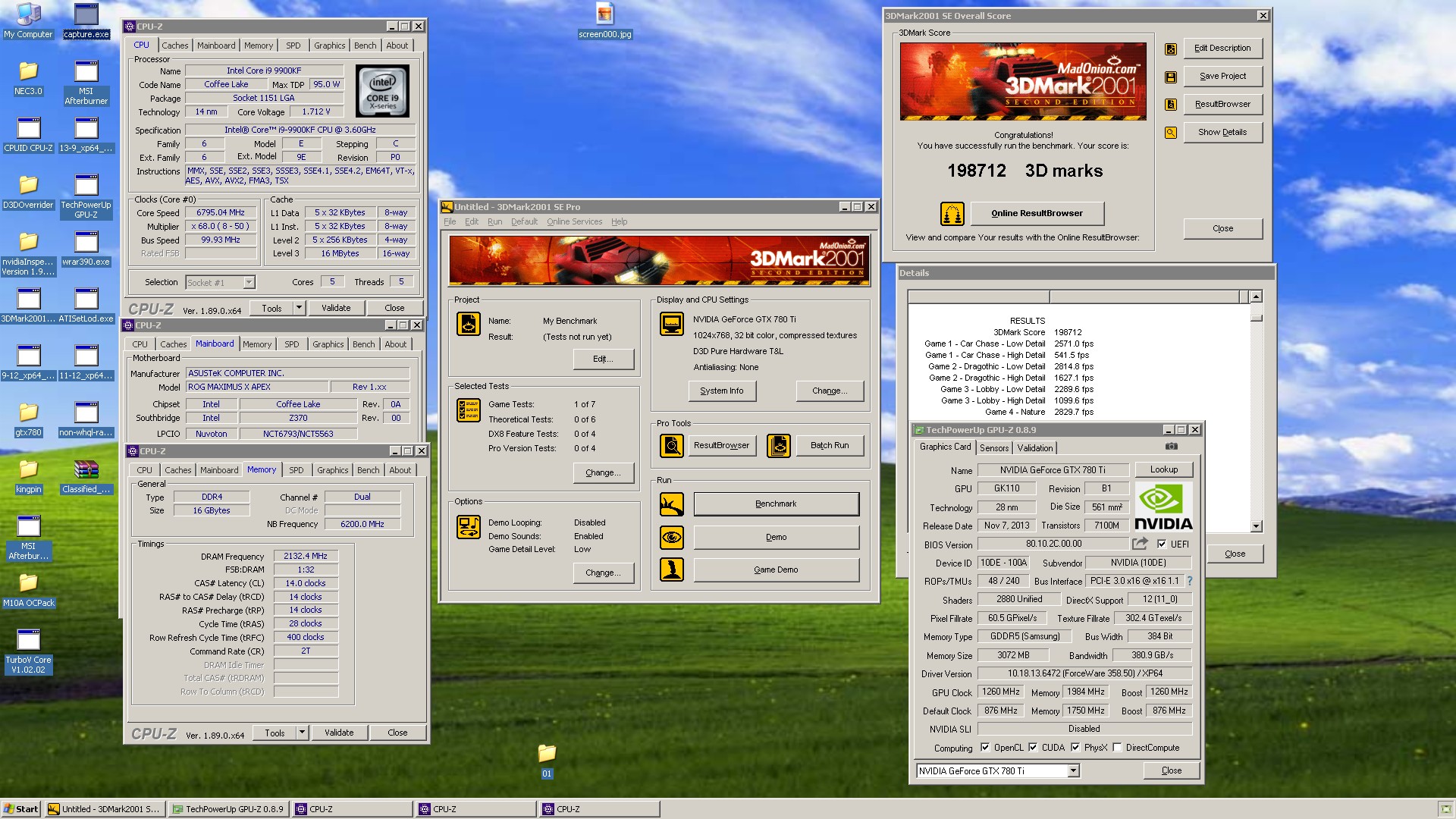Open M10A OCPack folder
This screenshot has height=819, width=1456.
point(28,589)
